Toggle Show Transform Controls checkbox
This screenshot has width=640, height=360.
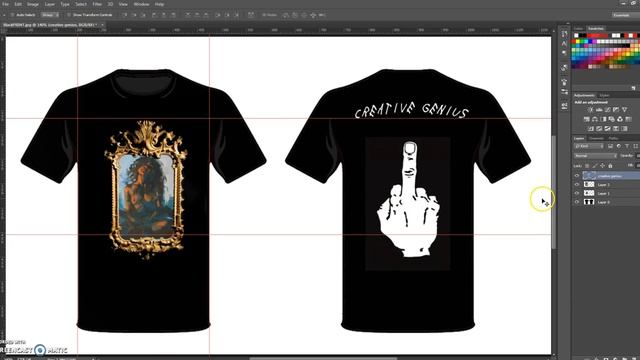[69, 15]
